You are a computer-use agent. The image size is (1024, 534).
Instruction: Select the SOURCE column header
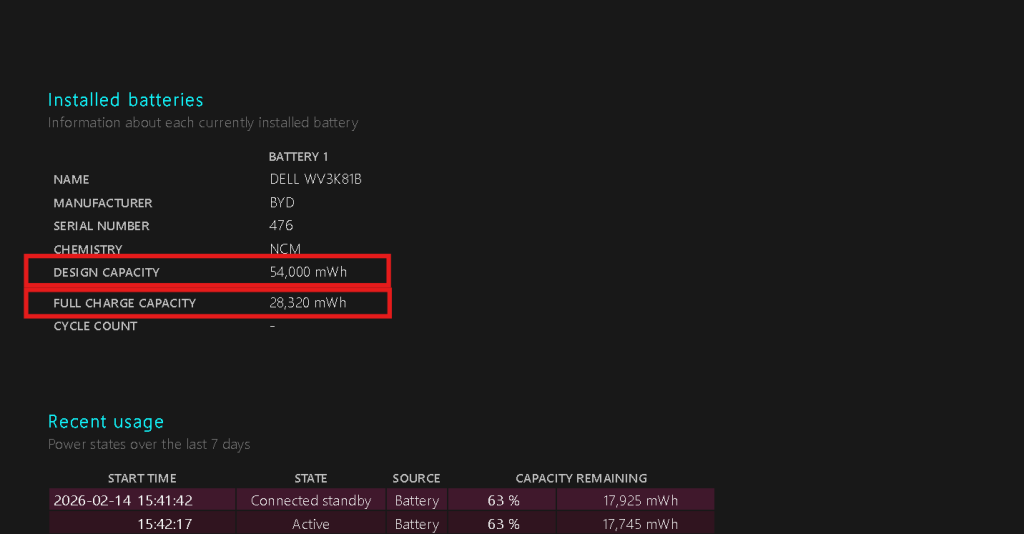click(416, 479)
